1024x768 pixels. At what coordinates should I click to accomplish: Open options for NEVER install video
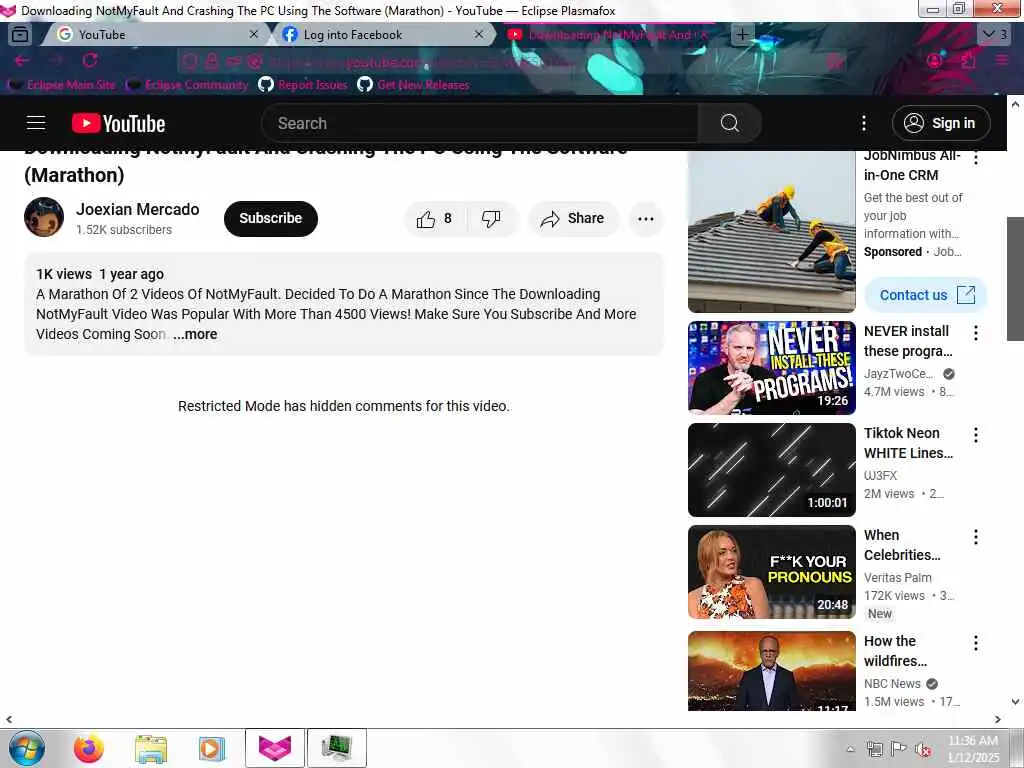pos(976,333)
